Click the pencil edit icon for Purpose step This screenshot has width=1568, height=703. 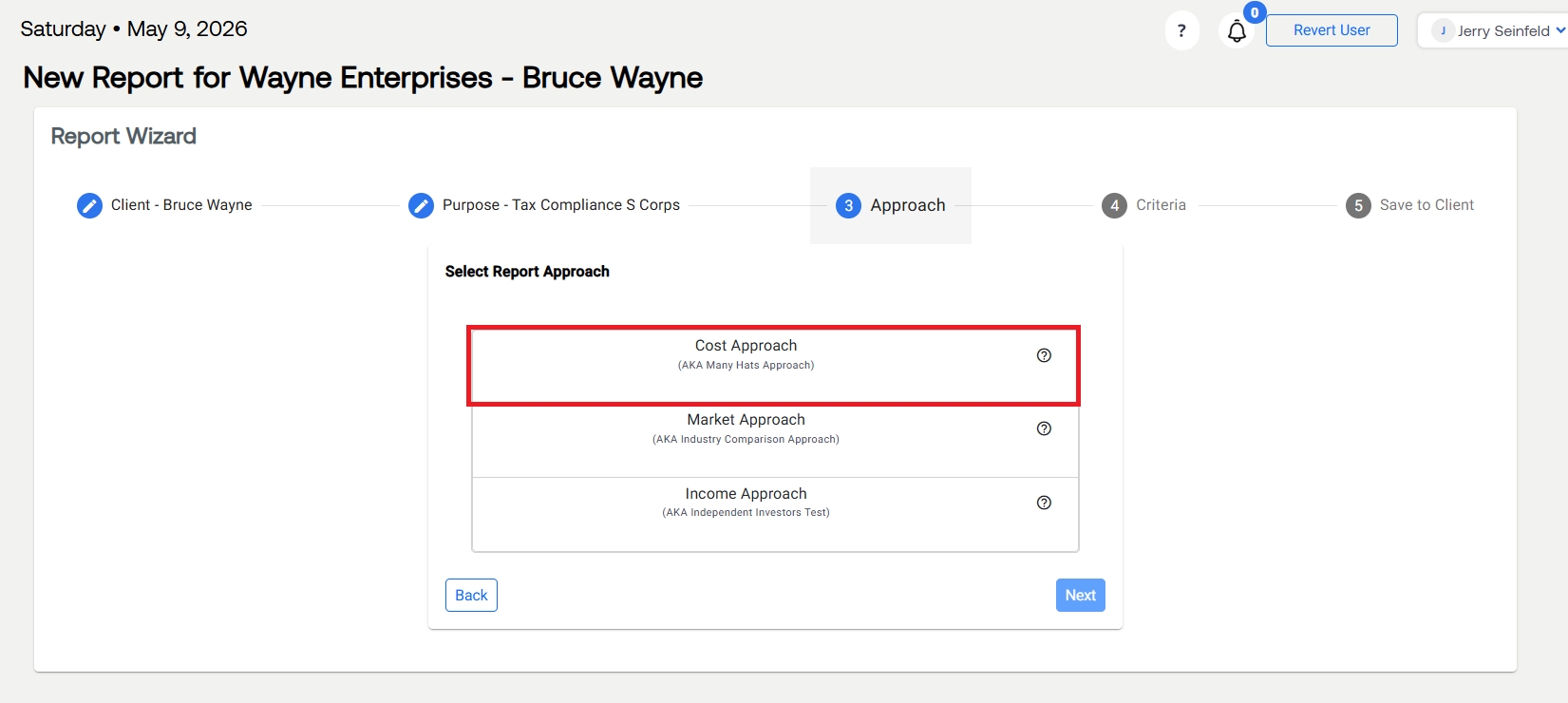(x=421, y=205)
